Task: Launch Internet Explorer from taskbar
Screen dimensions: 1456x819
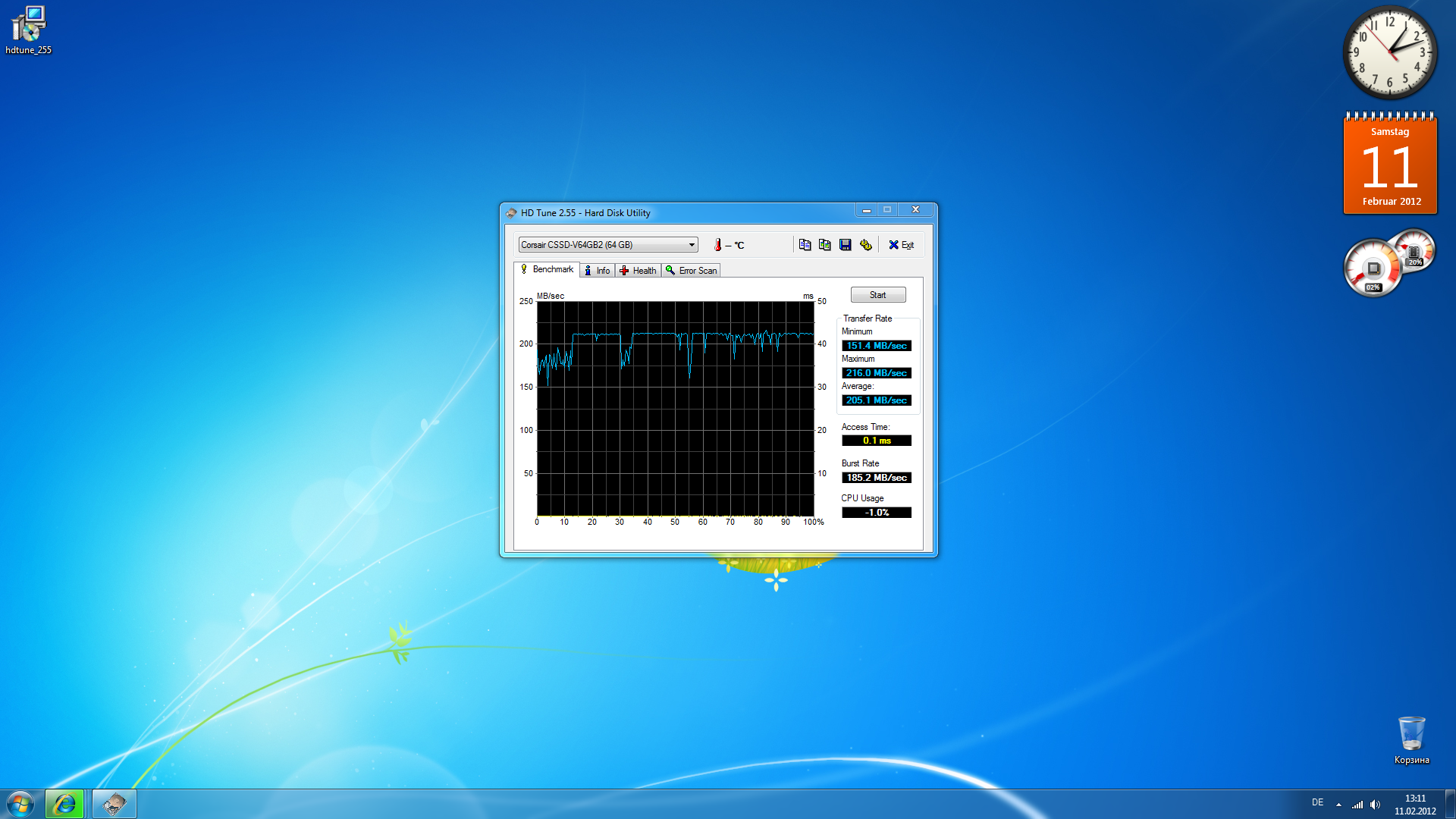Action: pyautogui.click(x=64, y=804)
